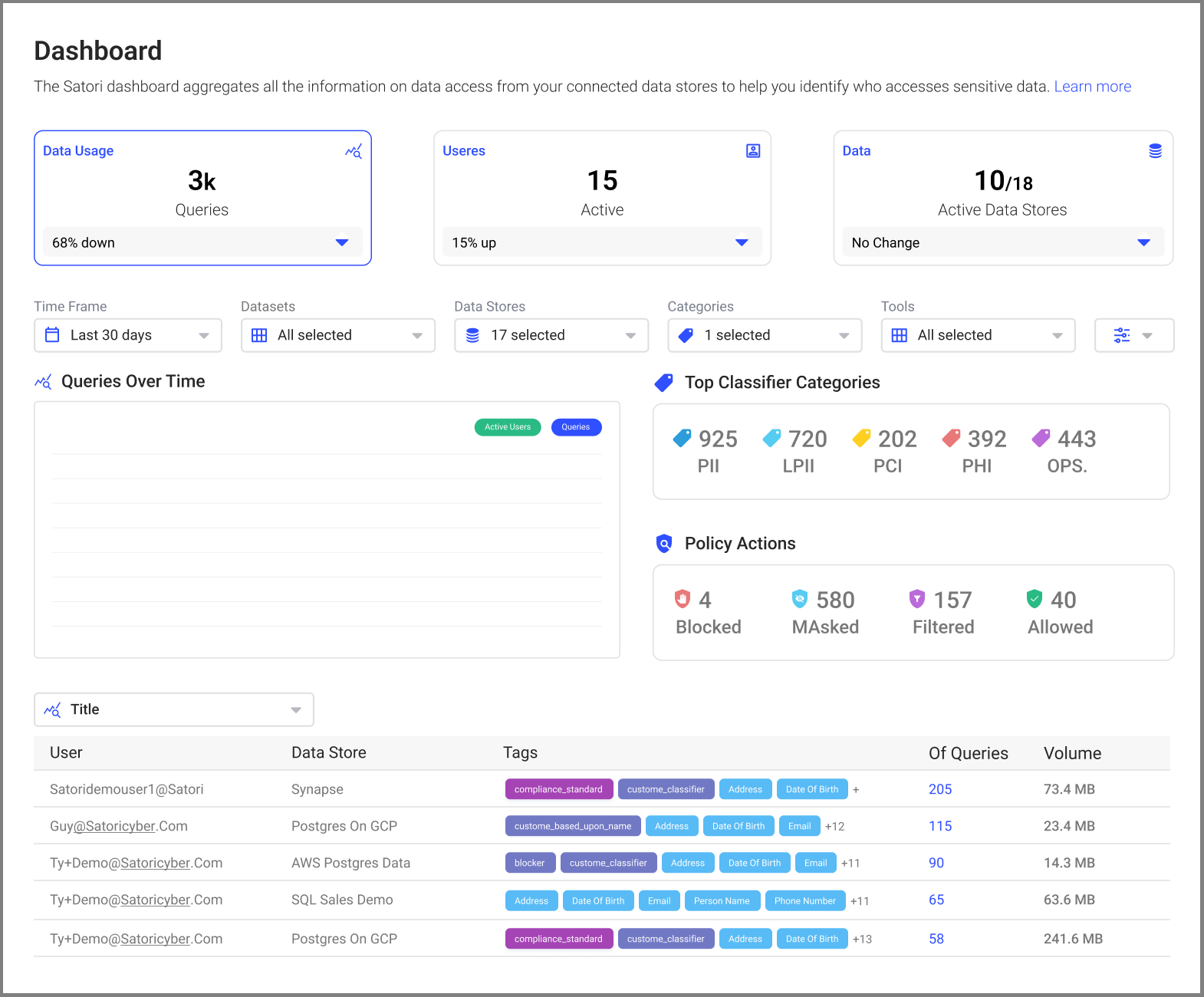Expand the No Change dropdown
1204x997 pixels.
1003,242
